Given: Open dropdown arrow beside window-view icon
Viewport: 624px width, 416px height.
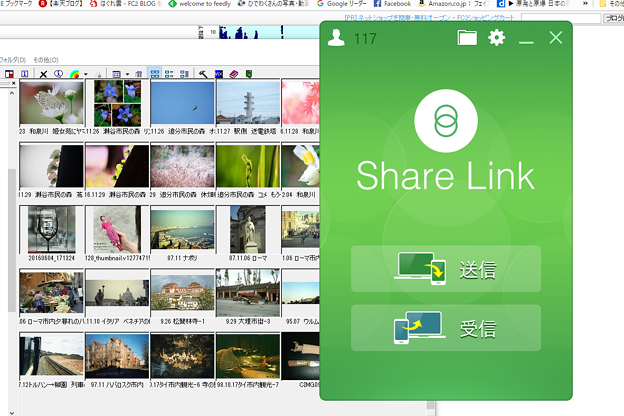Looking at the screenshot, I should [x=127, y=74].
